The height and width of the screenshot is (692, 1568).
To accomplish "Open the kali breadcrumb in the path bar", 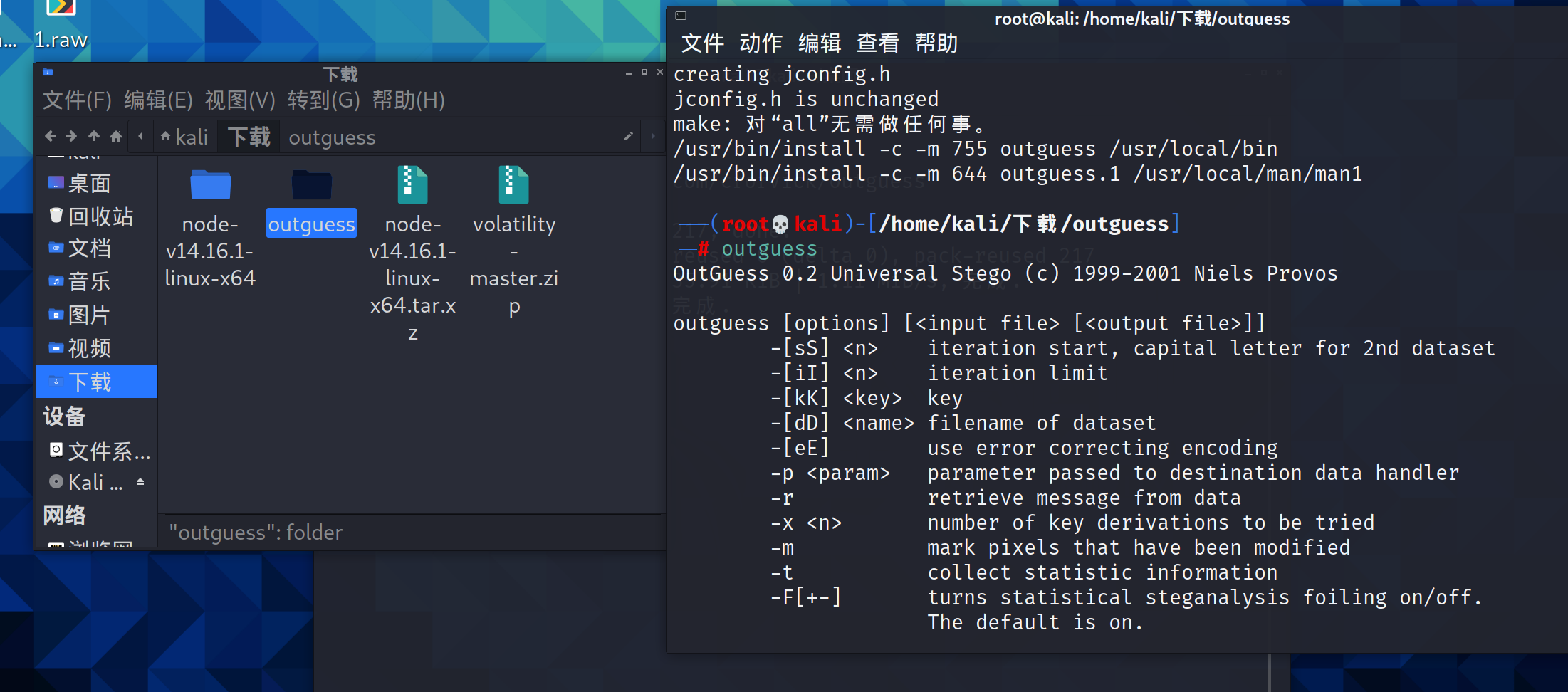I will coord(184,137).
